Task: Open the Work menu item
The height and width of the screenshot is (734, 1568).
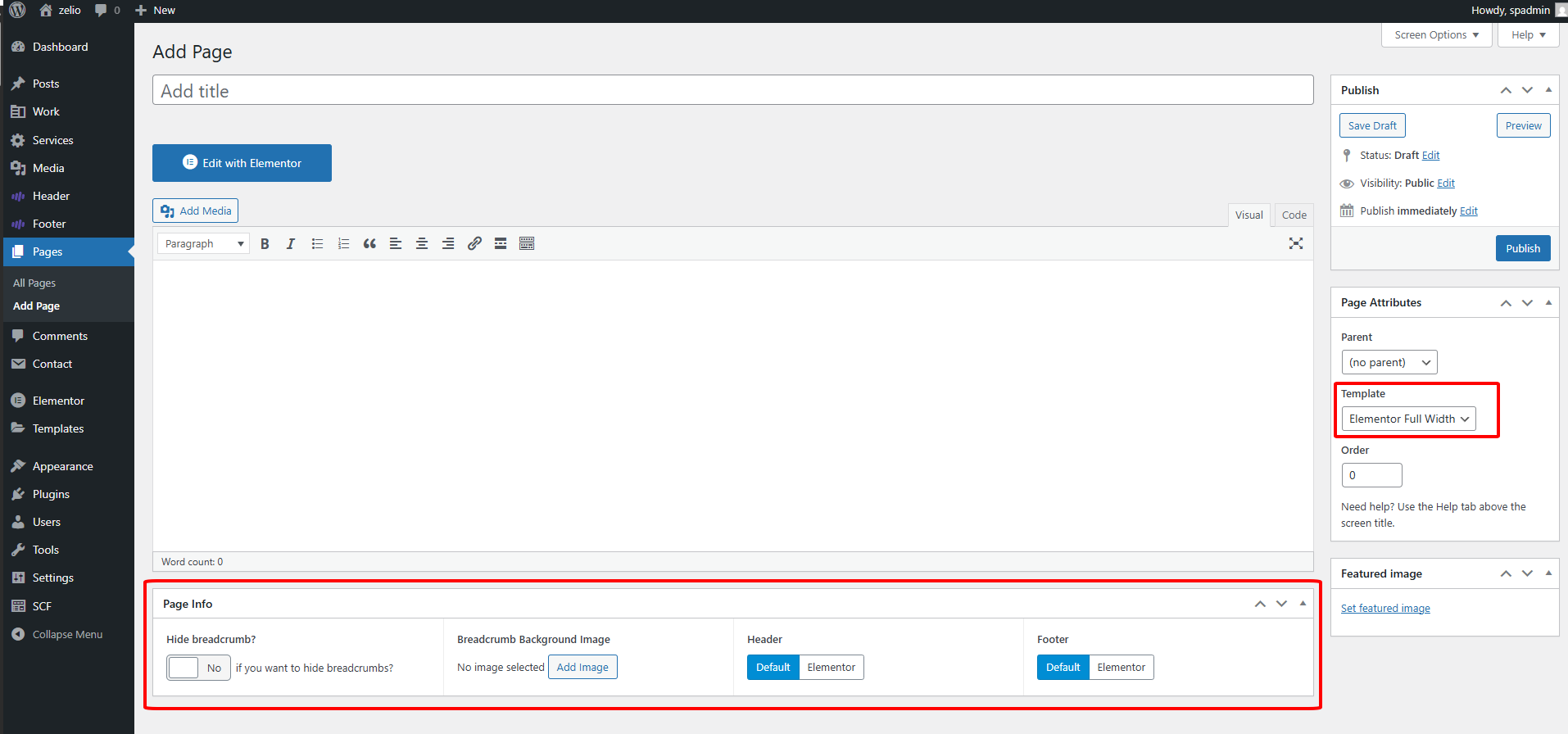Action: coord(68,111)
